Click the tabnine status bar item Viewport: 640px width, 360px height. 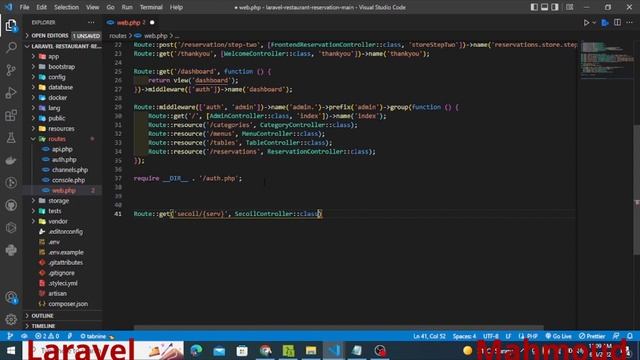[97, 336]
